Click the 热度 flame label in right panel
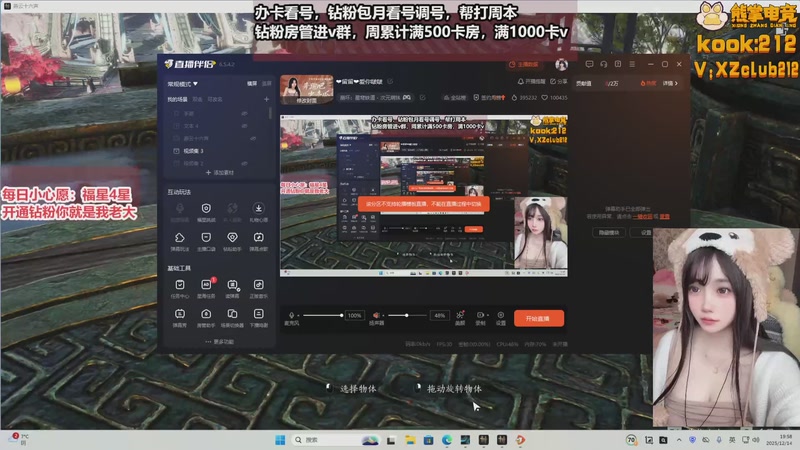Screen dimensions: 800x450 648,83
